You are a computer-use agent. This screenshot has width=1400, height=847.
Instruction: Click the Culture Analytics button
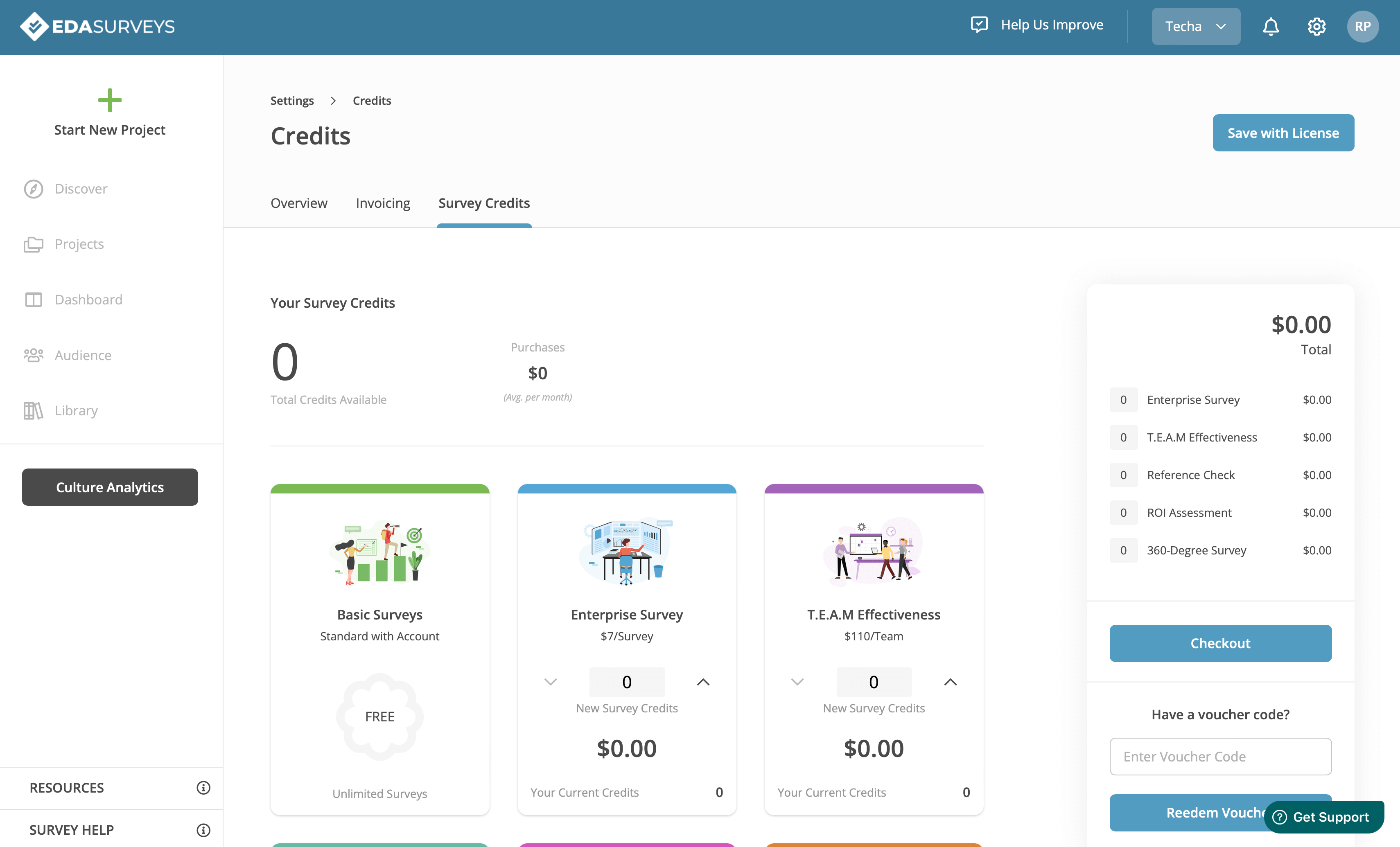click(110, 487)
